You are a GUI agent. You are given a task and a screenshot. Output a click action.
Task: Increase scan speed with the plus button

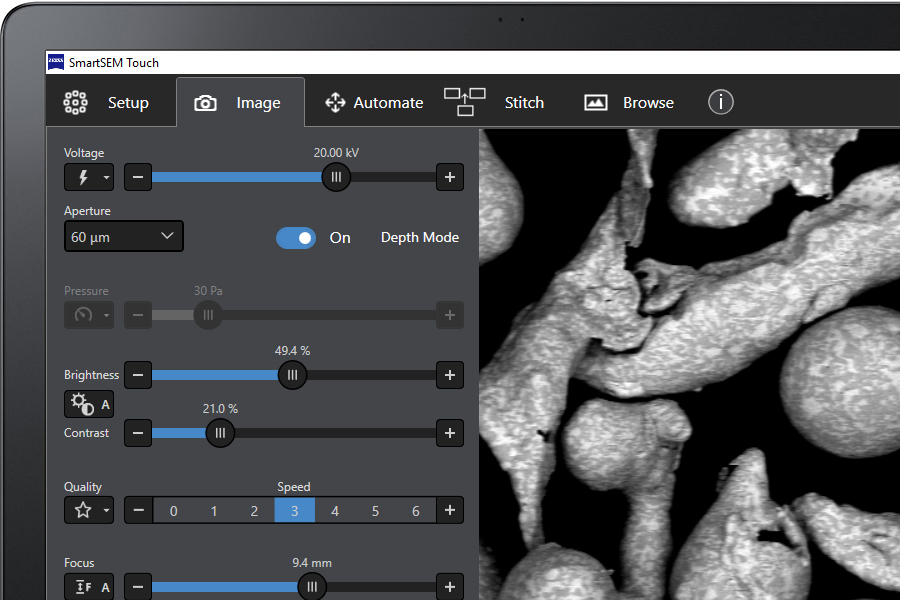tap(450, 510)
